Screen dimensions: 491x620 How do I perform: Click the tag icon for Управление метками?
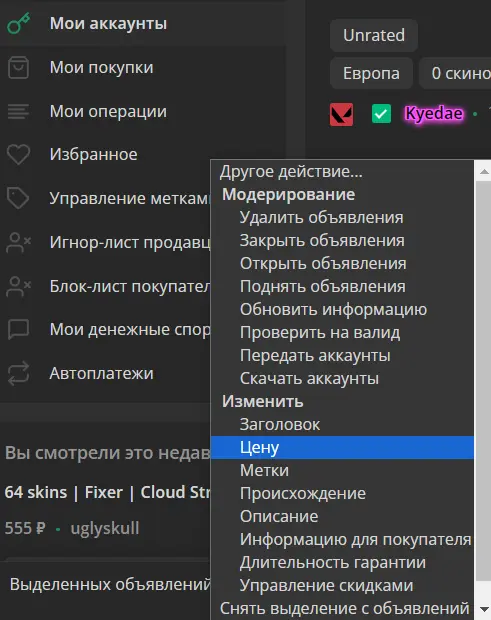coord(18,198)
